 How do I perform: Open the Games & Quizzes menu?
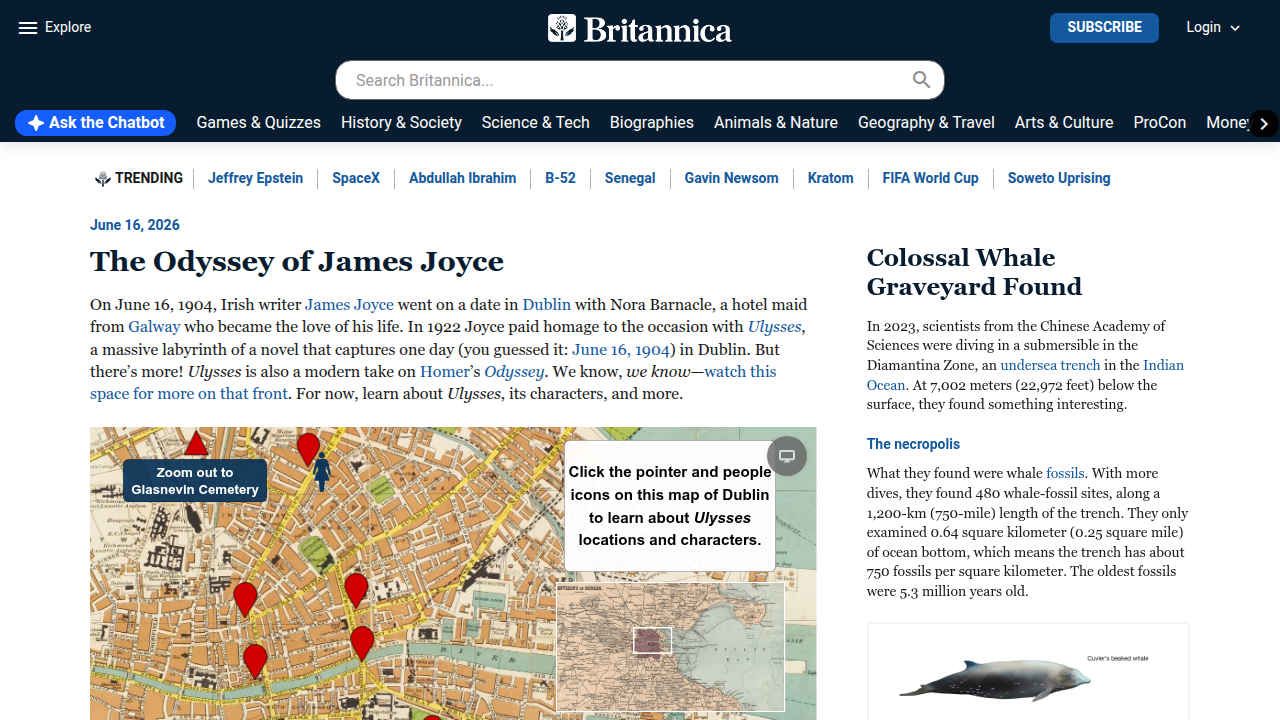(x=258, y=122)
